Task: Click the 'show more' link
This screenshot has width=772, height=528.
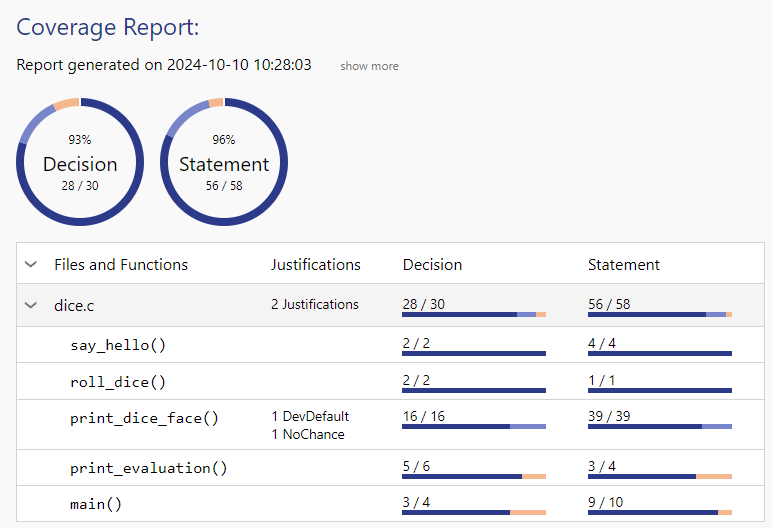Action: [x=369, y=66]
